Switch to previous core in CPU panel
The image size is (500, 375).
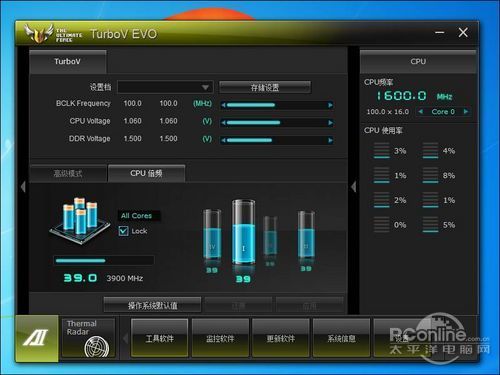coord(421,111)
